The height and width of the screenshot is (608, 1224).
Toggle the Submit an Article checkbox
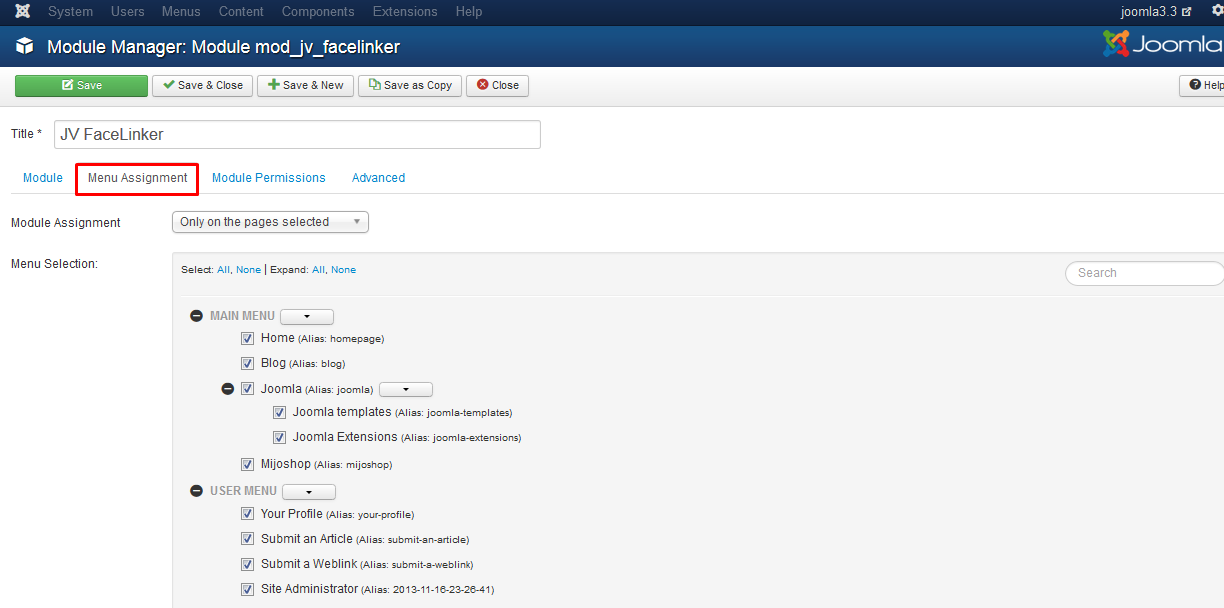247,539
